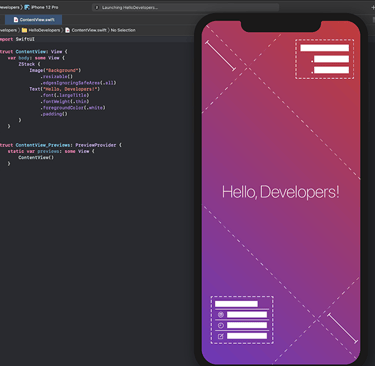Open the iPhone 12 Pro run destination selector
The width and height of the screenshot is (375, 366).
pyautogui.click(x=41, y=7)
